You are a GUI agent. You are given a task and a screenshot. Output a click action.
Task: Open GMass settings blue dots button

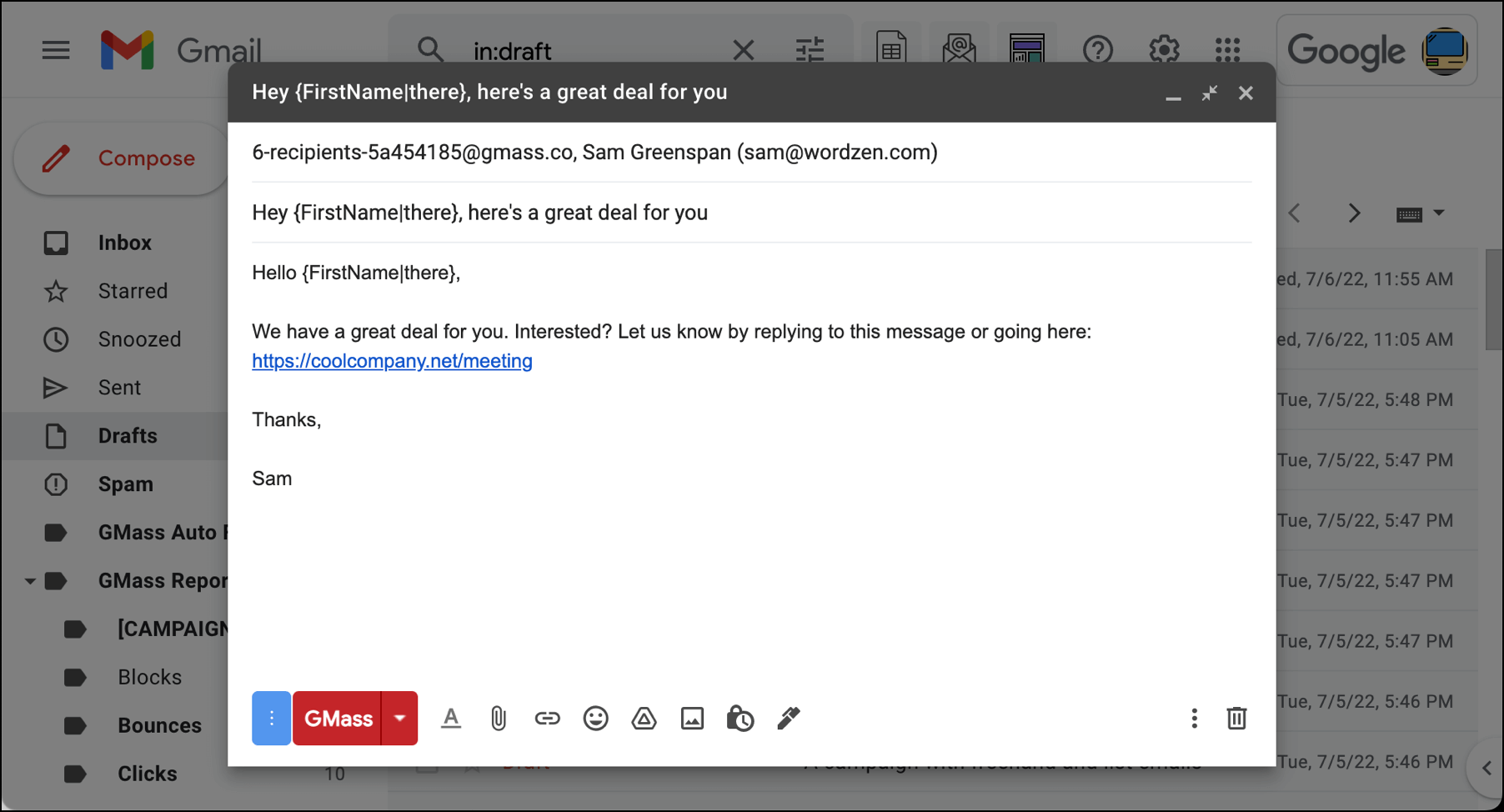tap(271, 718)
